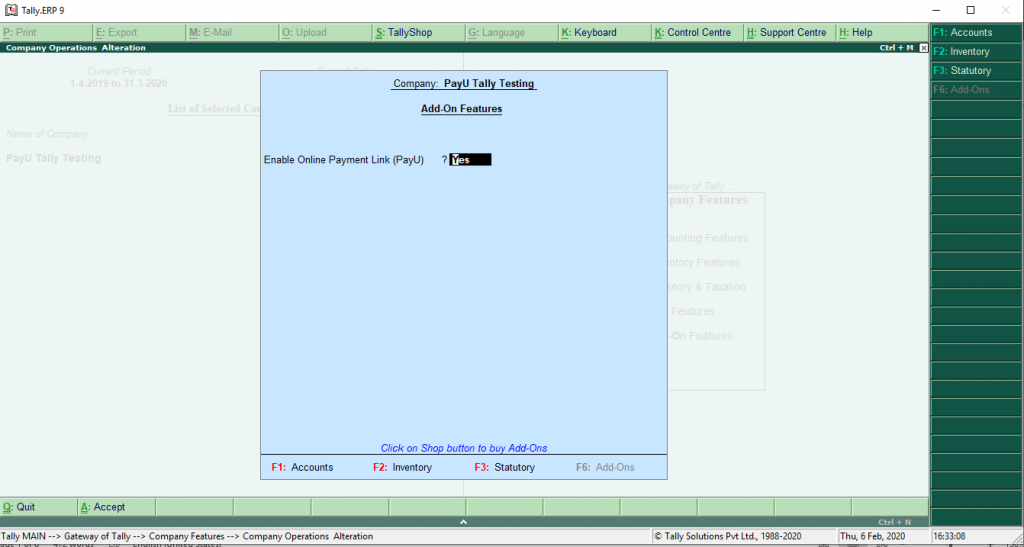
Task: Maximize the Tally.ERP 9 window
Action: [970, 10]
